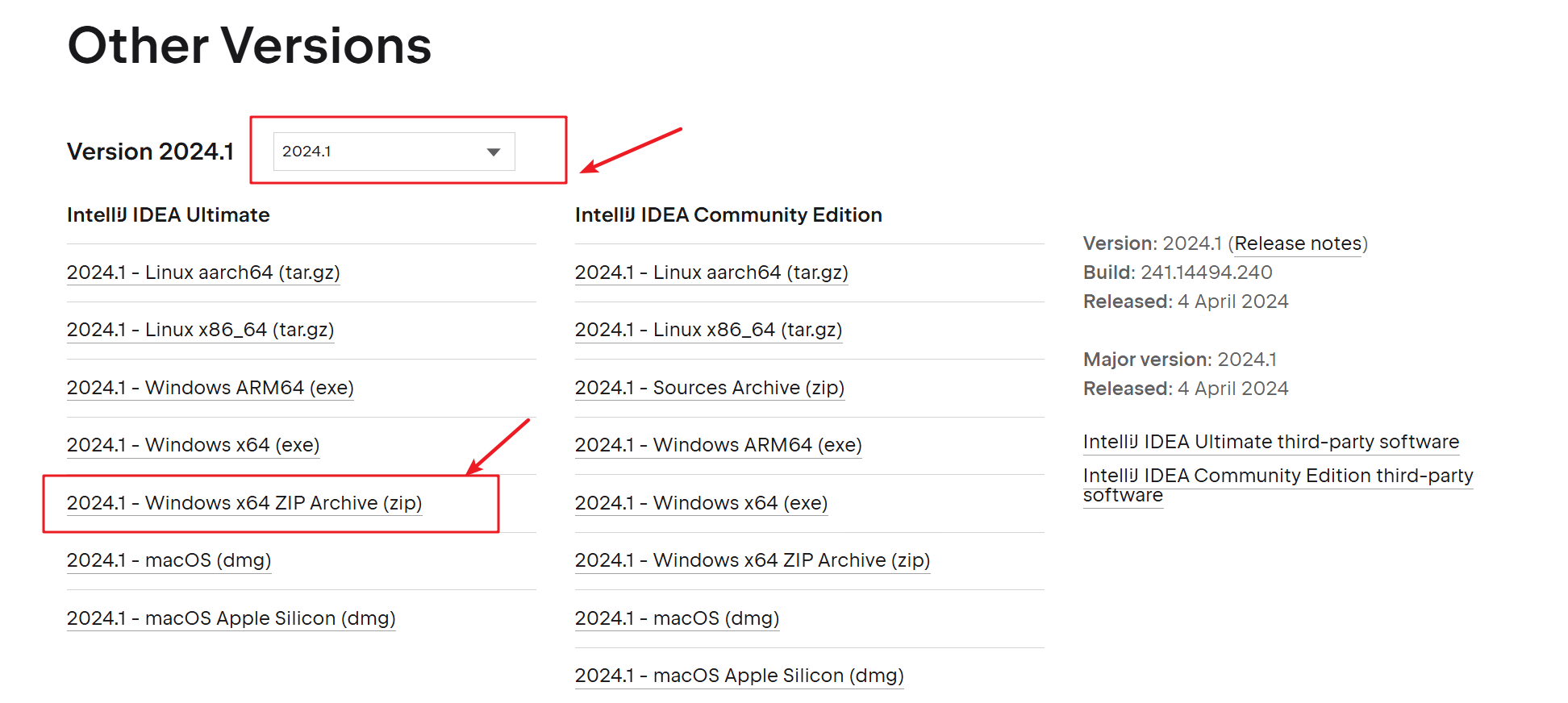Image resolution: width=1568 pixels, height=703 pixels.
Task: Download Ultimate Windows ARM64 exe
Action: pos(210,388)
